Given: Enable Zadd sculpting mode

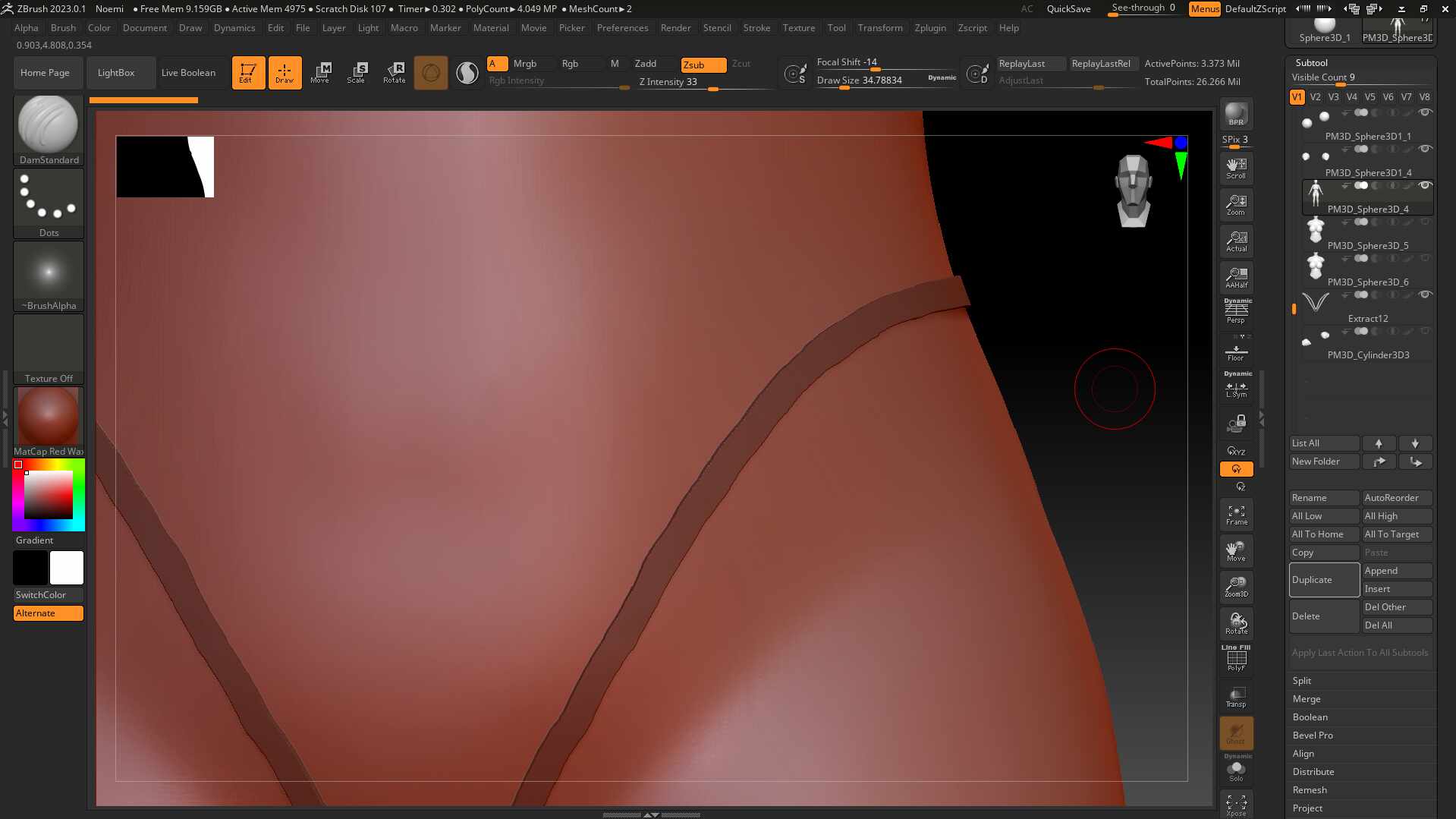Looking at the screenshot, I should (646, 64).
